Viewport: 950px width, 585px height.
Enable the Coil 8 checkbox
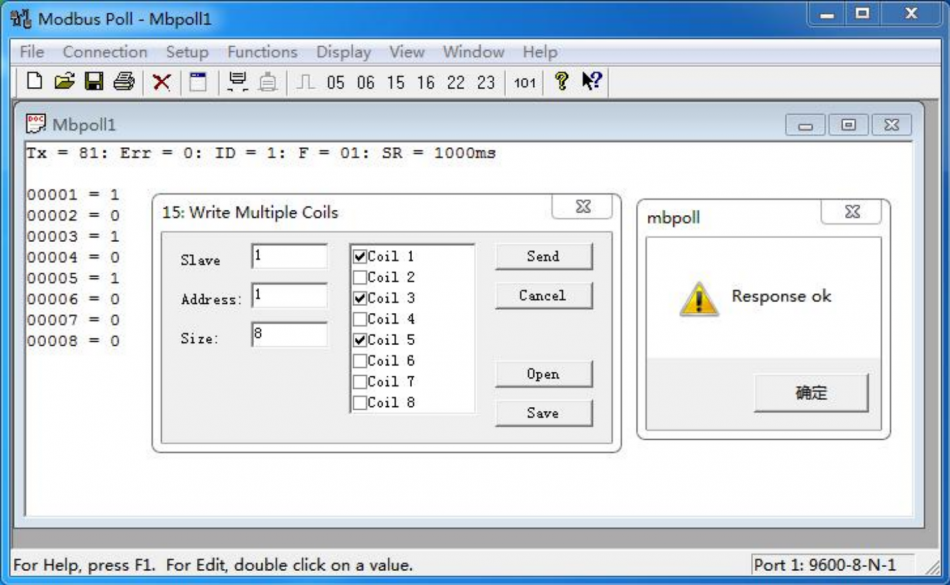click(x=360, y=403)
